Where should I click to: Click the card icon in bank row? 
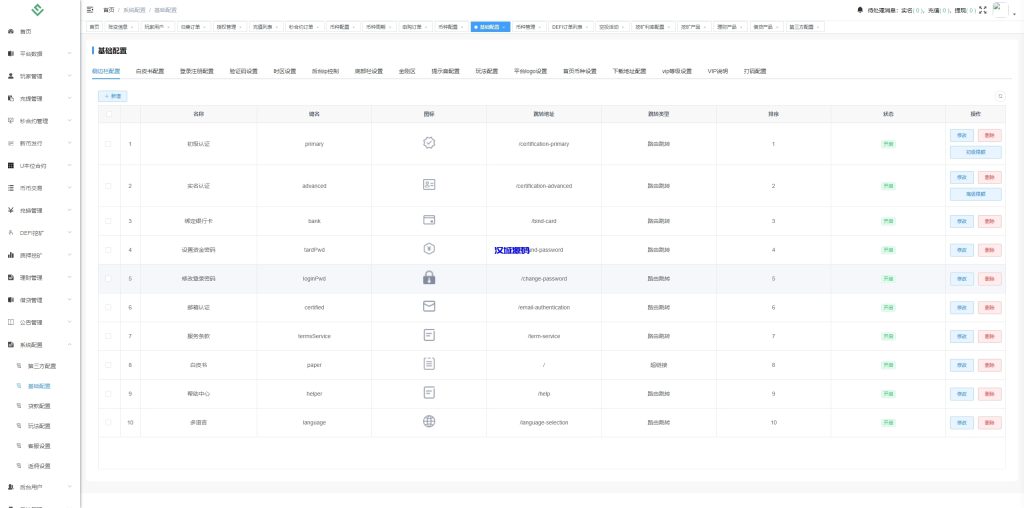click(x=429, y=220)
